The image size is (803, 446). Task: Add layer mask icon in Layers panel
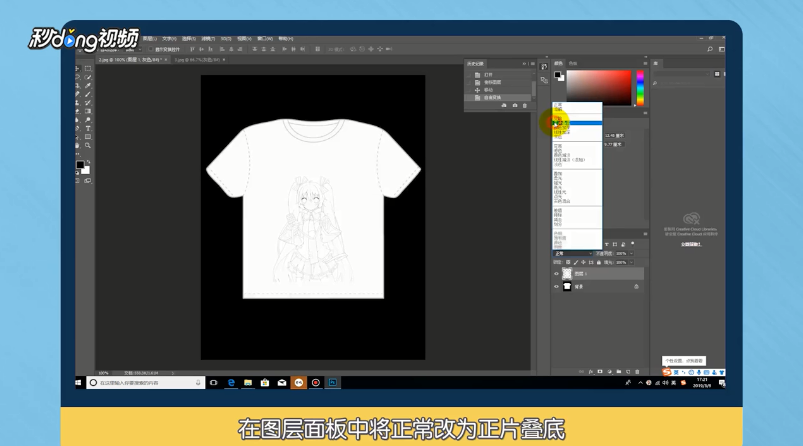pyautogui.click(x=600, y=372)
